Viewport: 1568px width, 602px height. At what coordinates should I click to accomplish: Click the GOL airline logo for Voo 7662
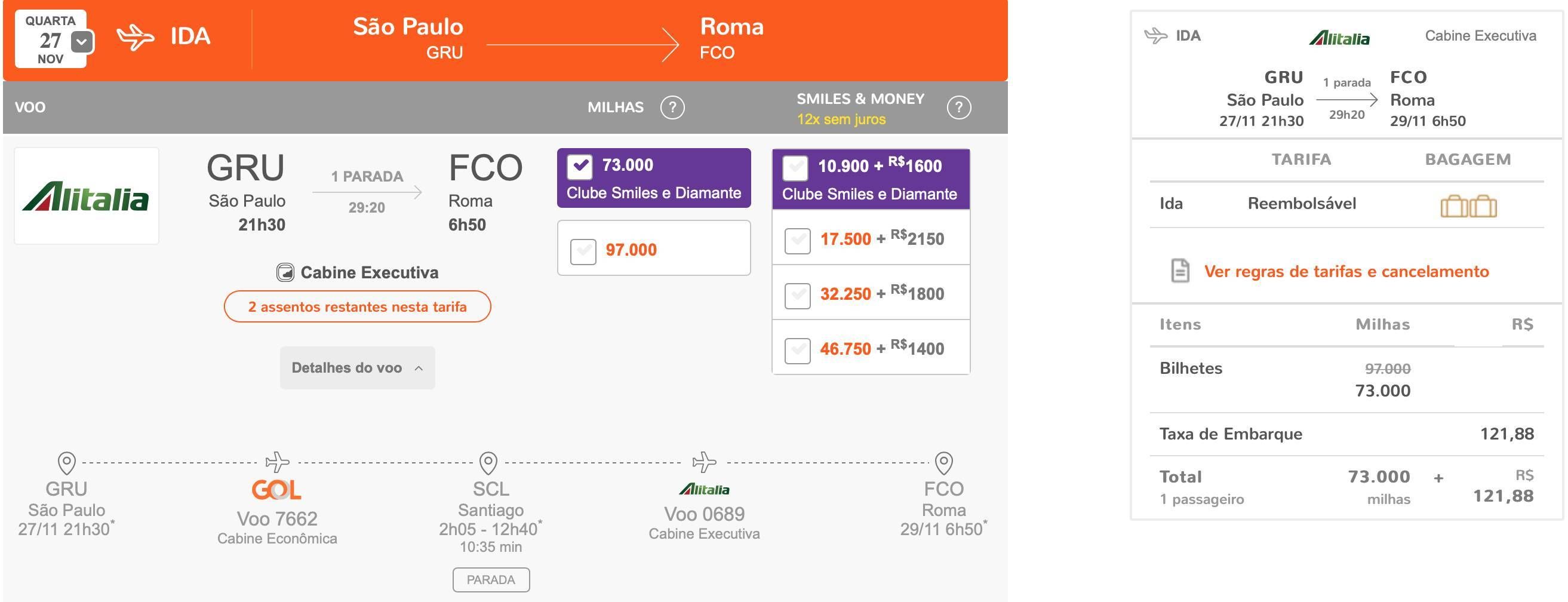[276, 489]
